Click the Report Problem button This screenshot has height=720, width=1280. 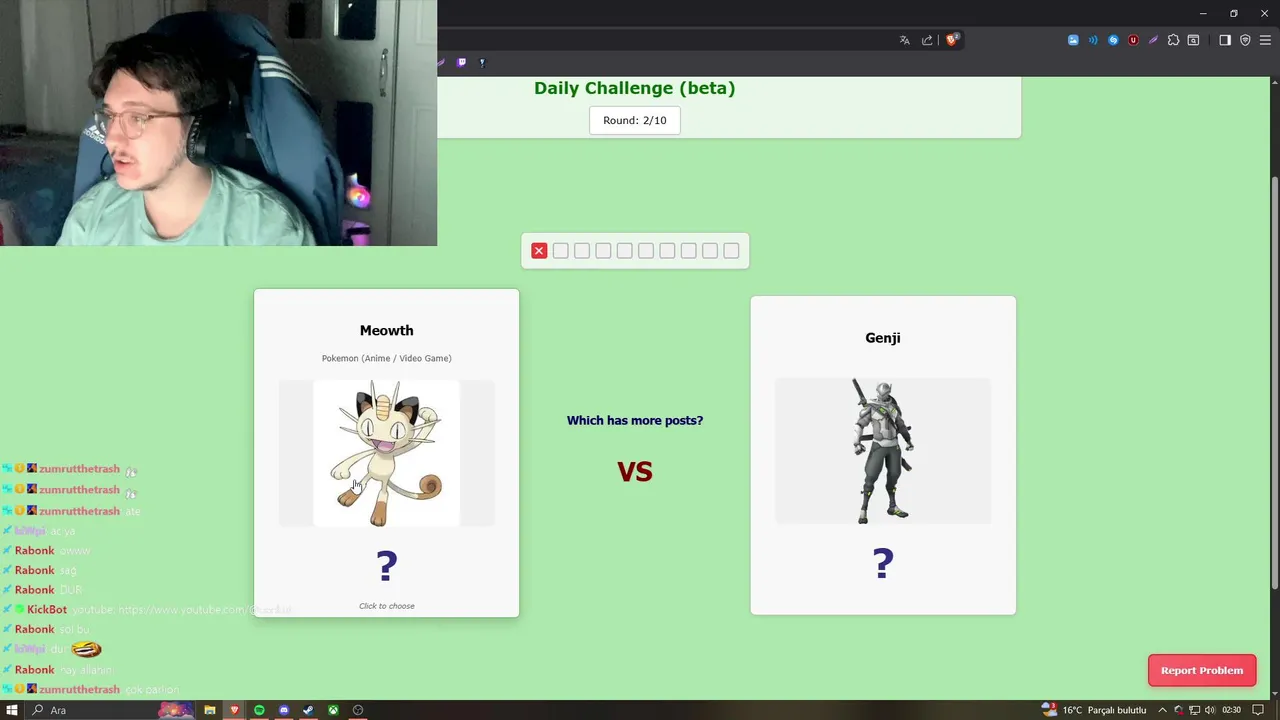coord(1202,670)
